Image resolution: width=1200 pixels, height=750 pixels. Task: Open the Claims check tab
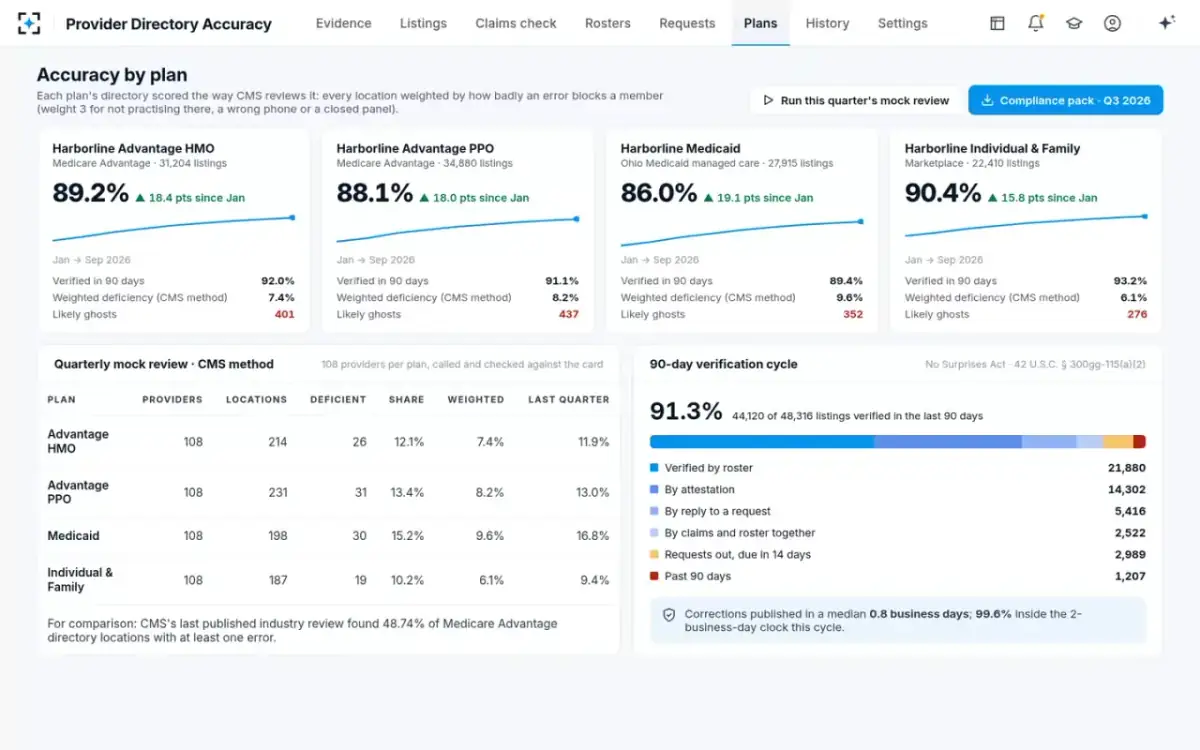click(516, 23)
